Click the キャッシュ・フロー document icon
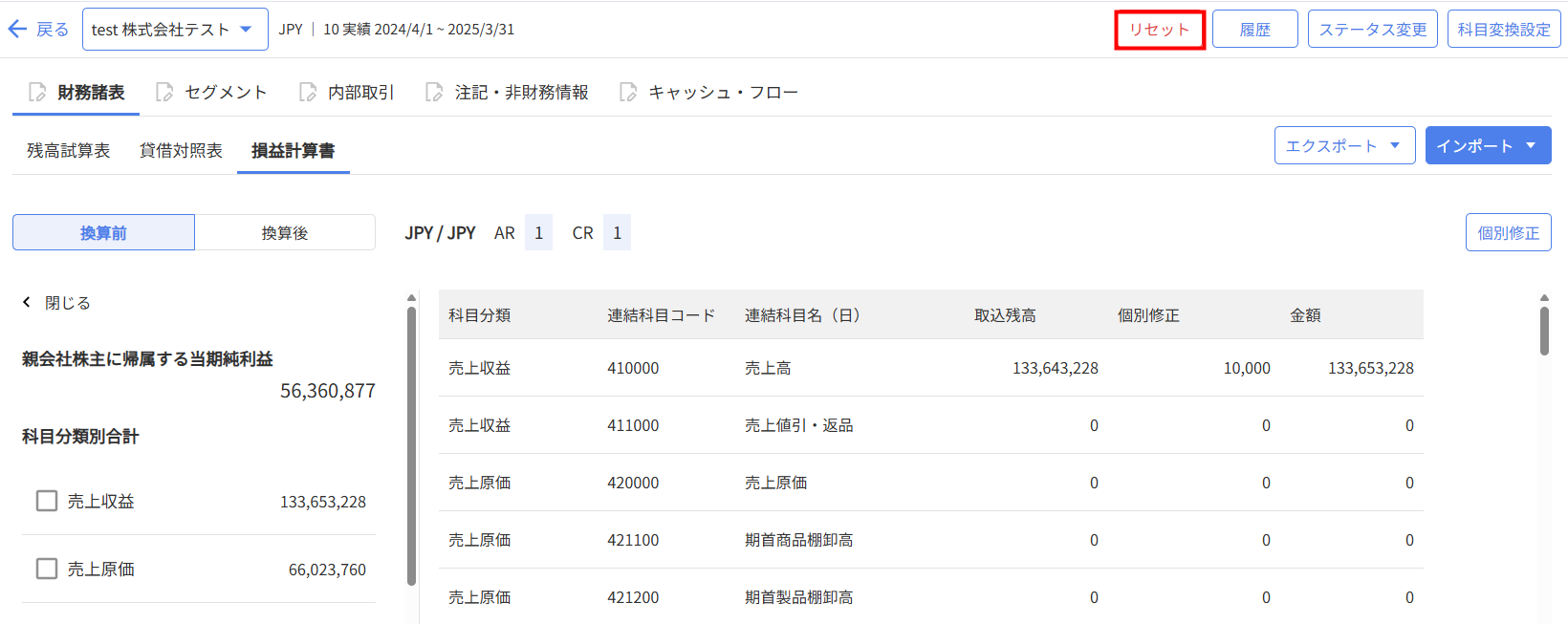1568x624 pixels. [628, 92]
